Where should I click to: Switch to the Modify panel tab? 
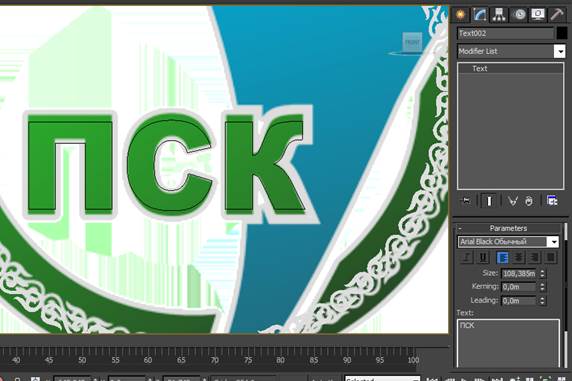480,15
